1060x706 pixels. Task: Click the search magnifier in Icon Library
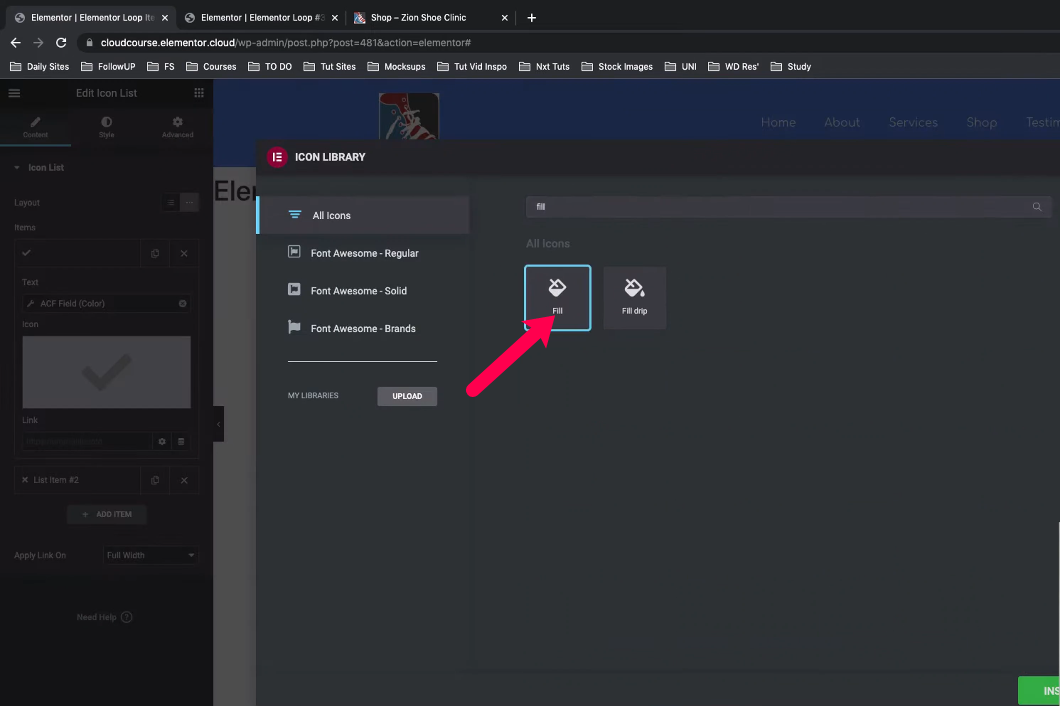click(1037, 207)
